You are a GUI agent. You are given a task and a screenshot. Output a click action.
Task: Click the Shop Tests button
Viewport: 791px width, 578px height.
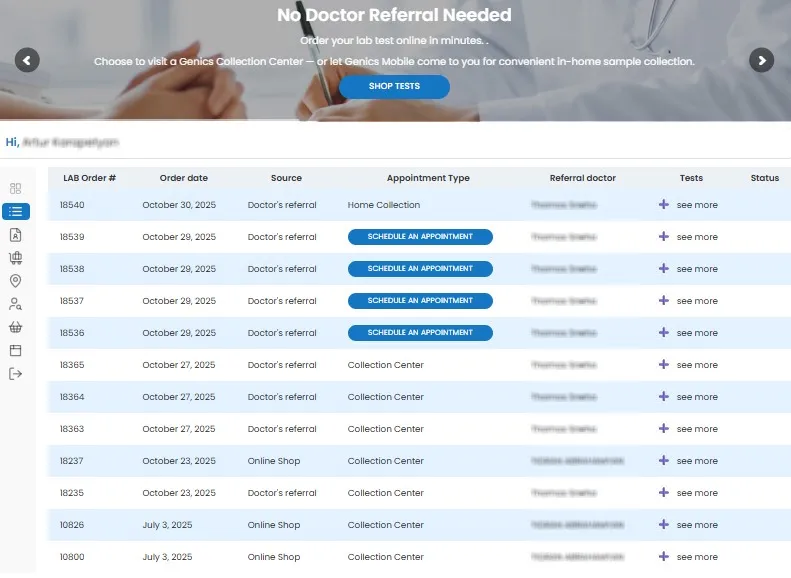pyautogui.click(x=394, y=87)
